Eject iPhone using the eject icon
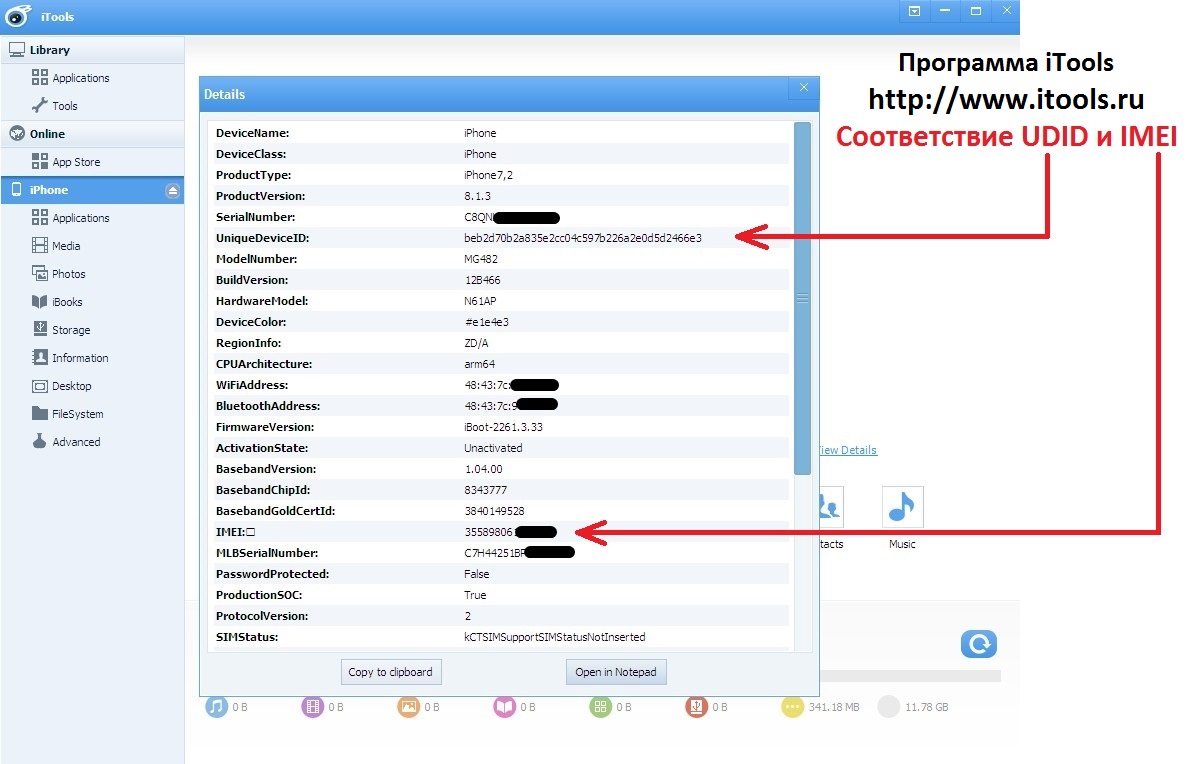Image resolution: width=1188 pixels, height=764 pixels. 173,191
